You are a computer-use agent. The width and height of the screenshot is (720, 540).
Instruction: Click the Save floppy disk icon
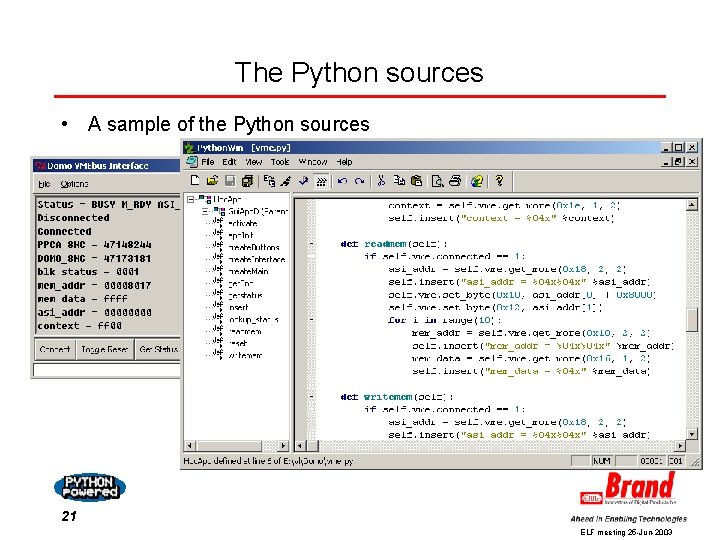[x=230, y=181]
